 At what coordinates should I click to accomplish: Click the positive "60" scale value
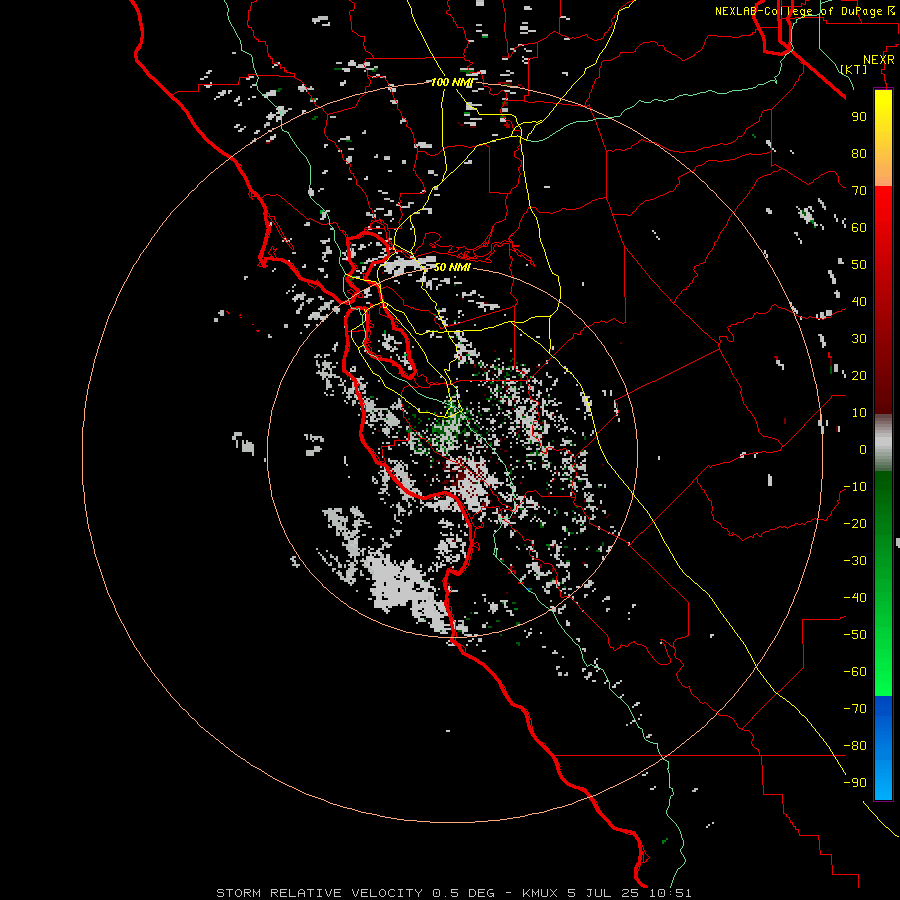(x=859, y=227)
